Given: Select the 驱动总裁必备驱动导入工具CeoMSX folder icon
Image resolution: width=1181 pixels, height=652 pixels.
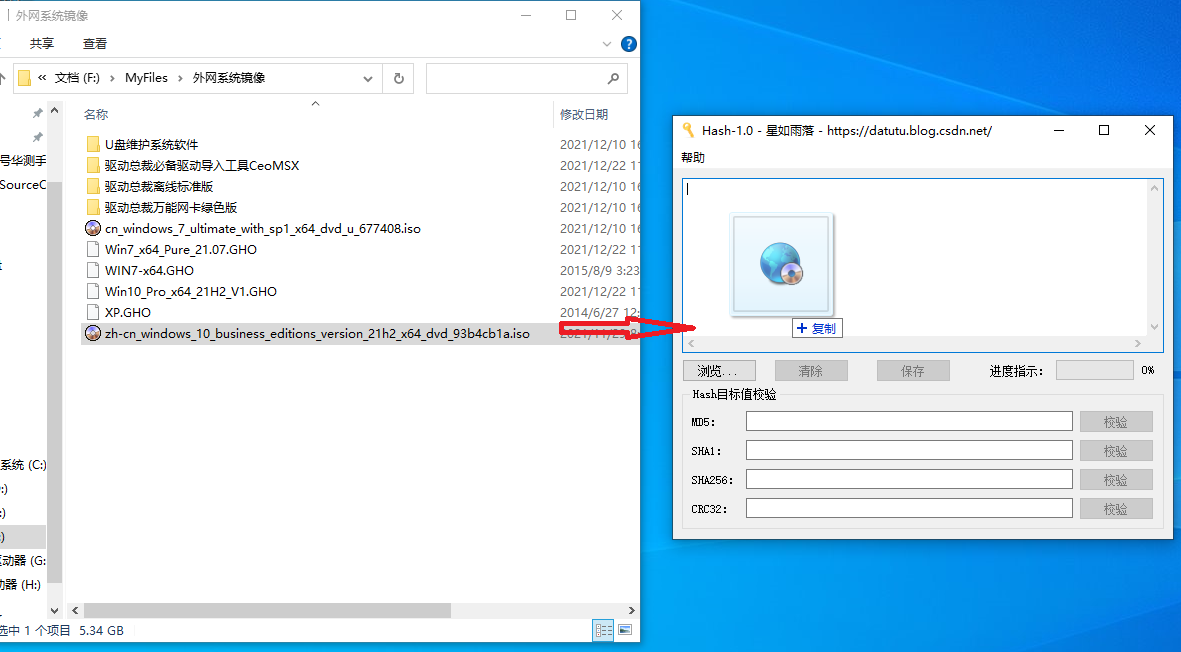Looking at the screenshot, I should point(93,165).
